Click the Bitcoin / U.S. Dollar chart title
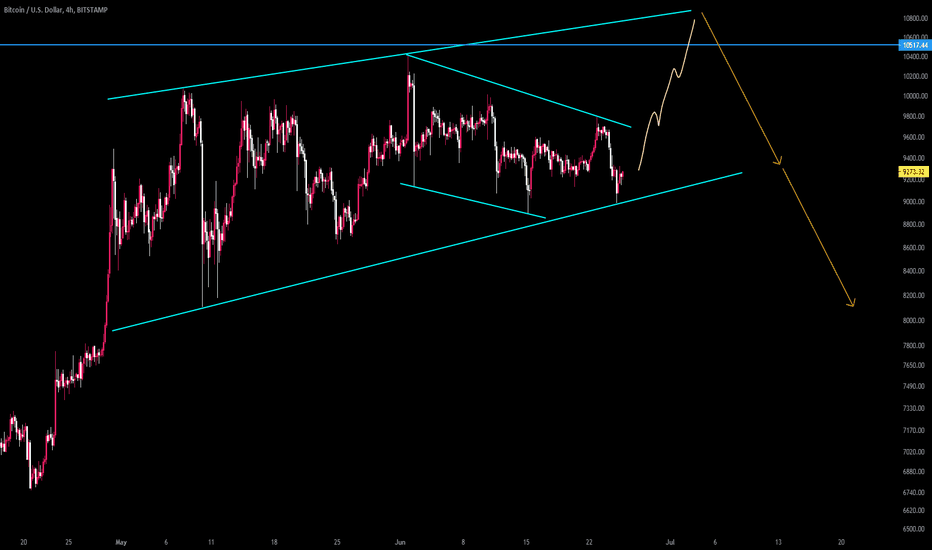 56,10
